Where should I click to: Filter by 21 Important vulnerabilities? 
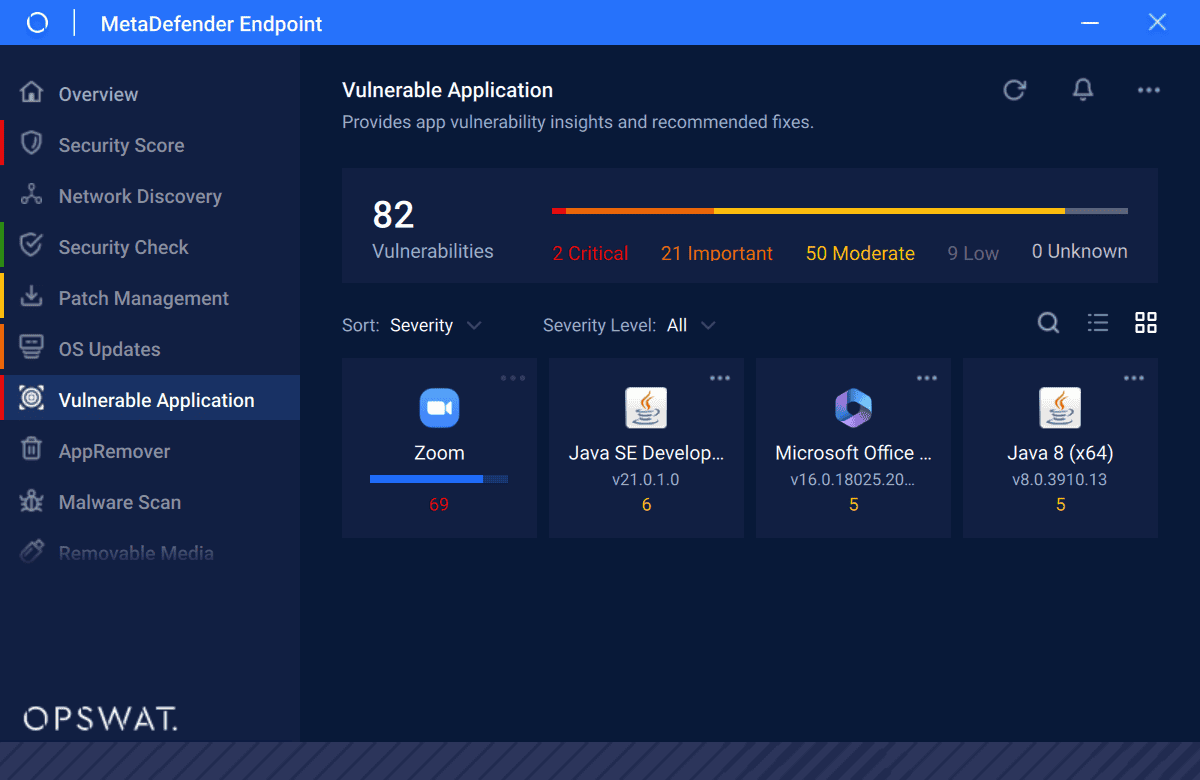717,253
